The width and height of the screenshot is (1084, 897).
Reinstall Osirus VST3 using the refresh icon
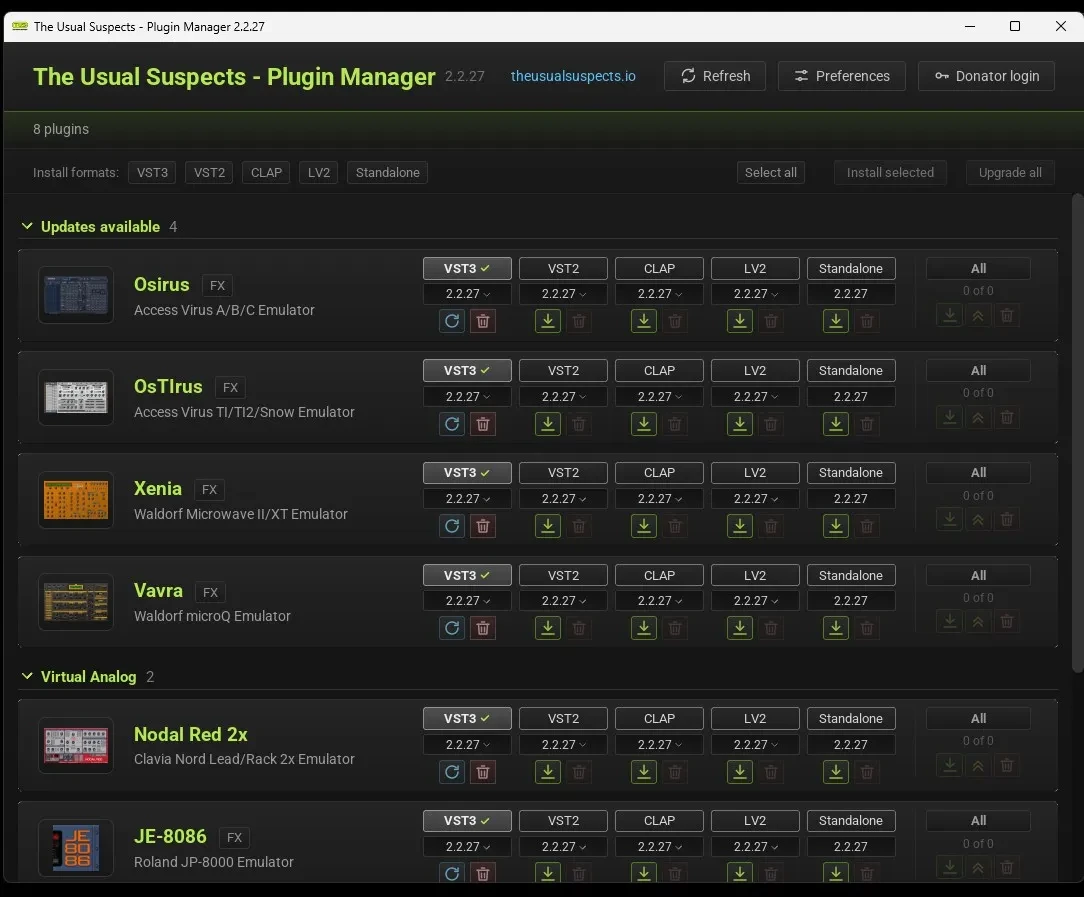click(x=451, y=321)
